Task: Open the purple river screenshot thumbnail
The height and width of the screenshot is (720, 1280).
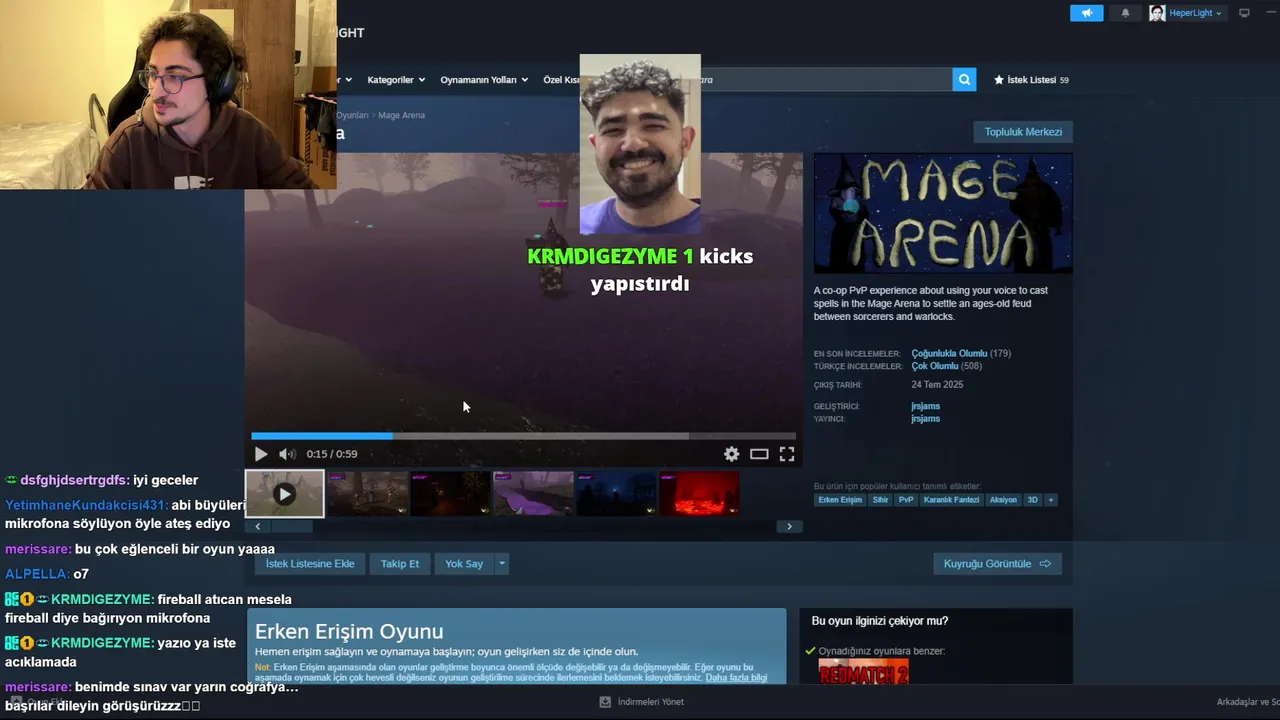Action: tap(534, 494)
